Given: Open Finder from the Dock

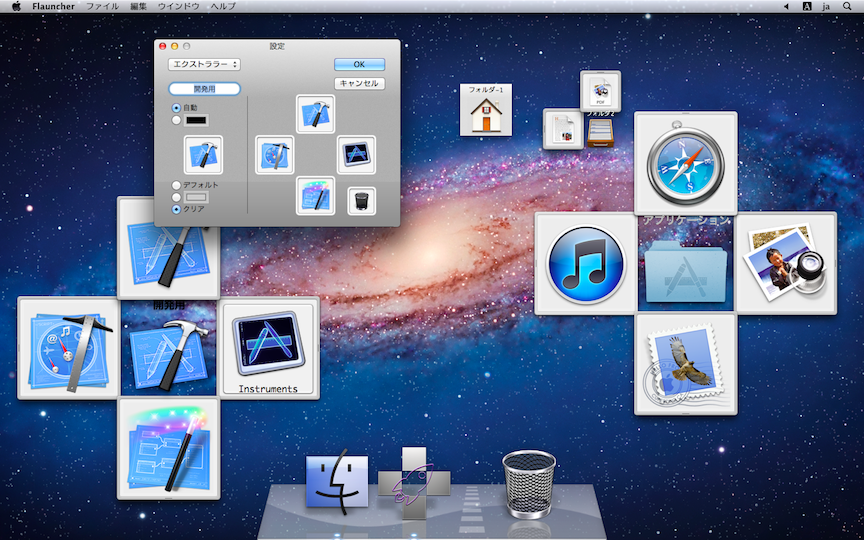Looking at the screenshot, I should (337, 480).
